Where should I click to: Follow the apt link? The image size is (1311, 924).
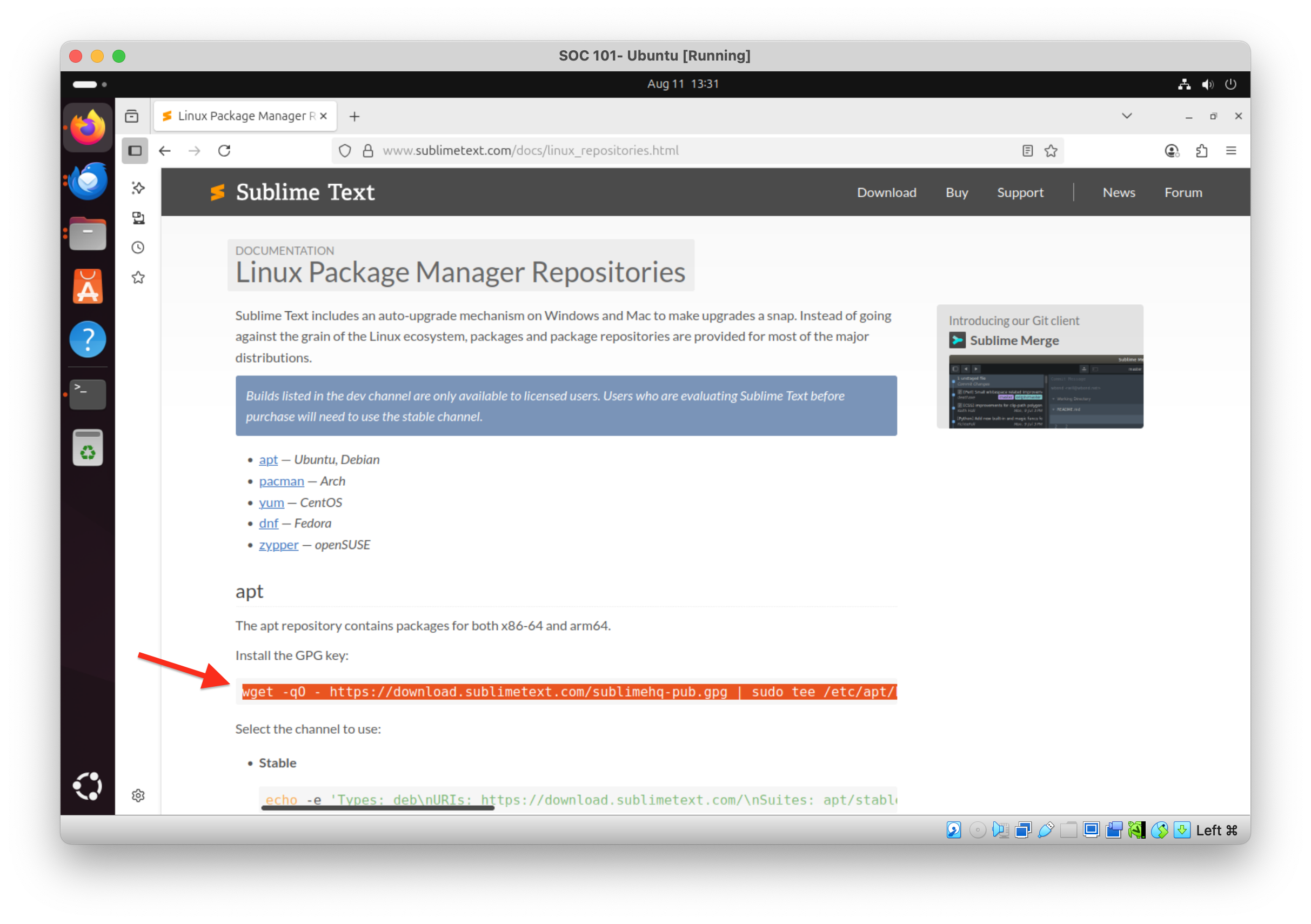269,460
